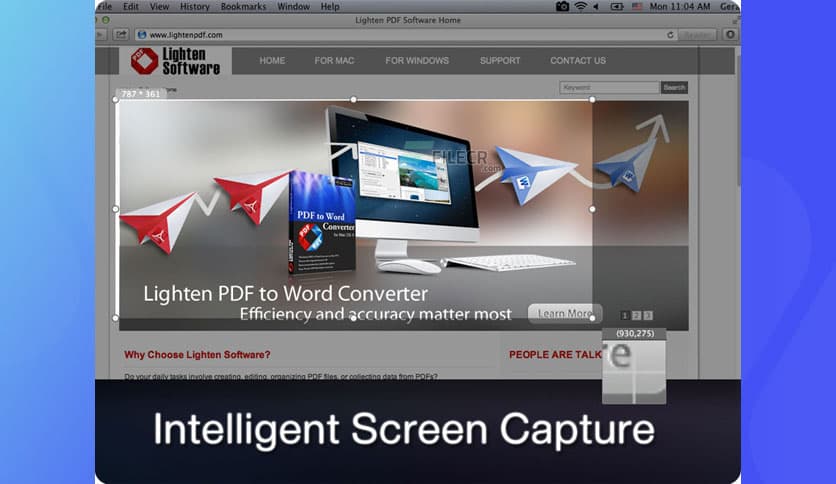This screenshot has height=484, width=836.
Task: Click the downloads button beside Reader
Action: pyautogui.click(x=730, y=35)
